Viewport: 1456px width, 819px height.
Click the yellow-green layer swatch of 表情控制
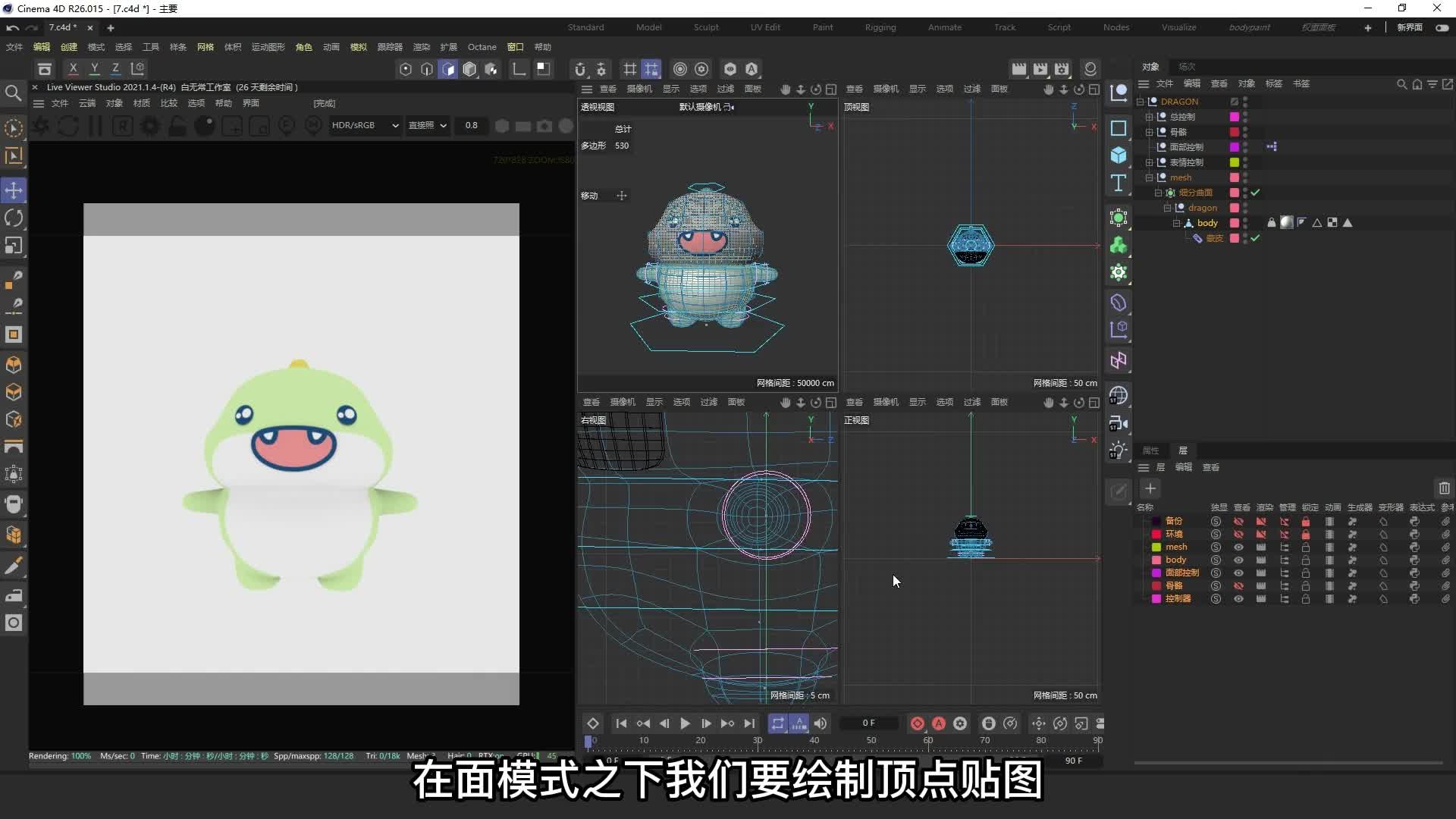(1235, 162)
